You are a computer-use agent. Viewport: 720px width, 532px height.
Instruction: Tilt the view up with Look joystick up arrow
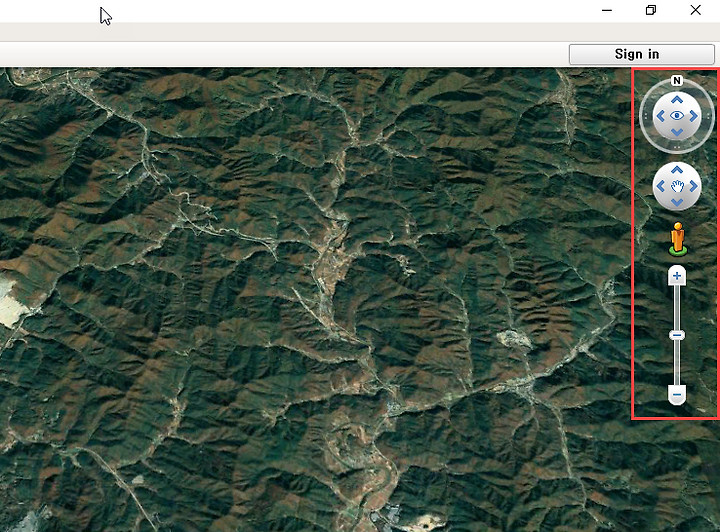point(677,100)
